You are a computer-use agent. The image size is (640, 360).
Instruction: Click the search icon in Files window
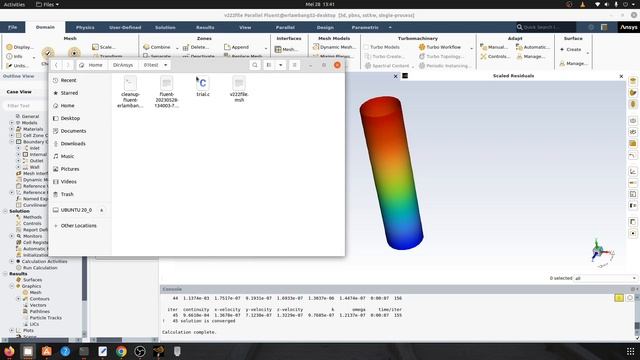tap(255, 65)
